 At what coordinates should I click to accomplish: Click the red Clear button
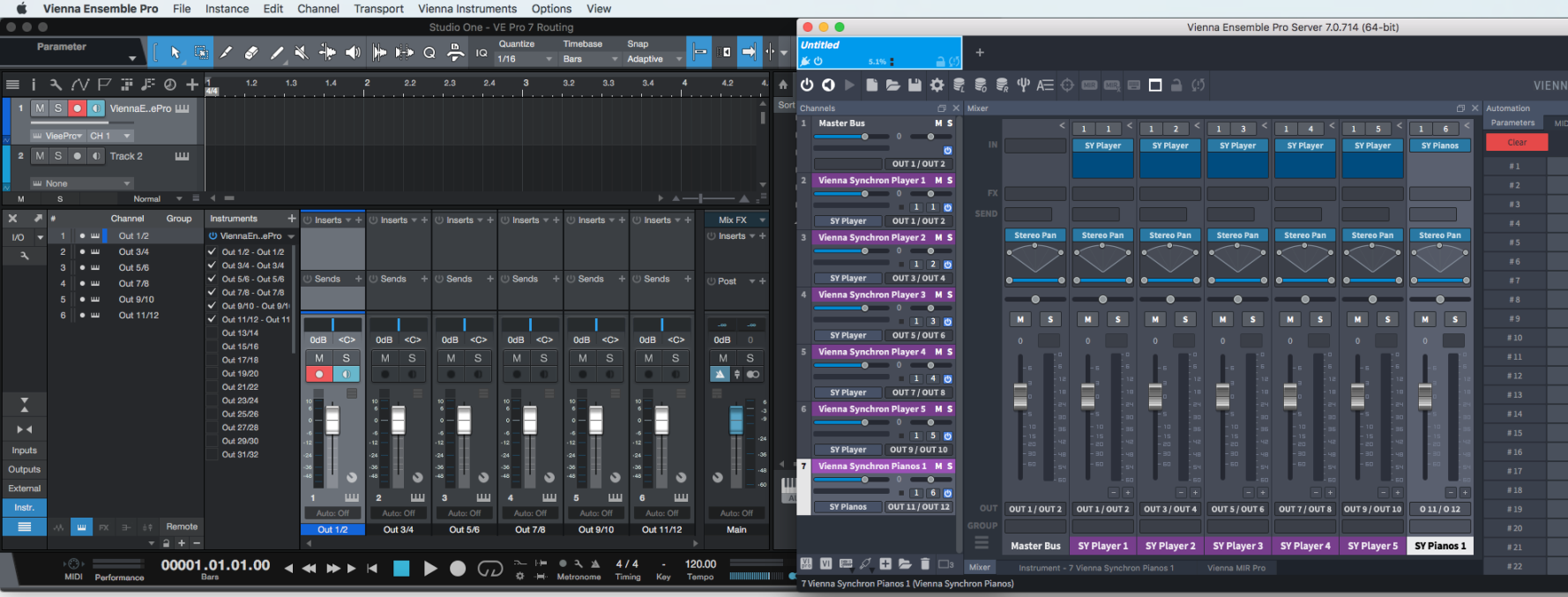pyautogui.click(x=1517, y=142)
